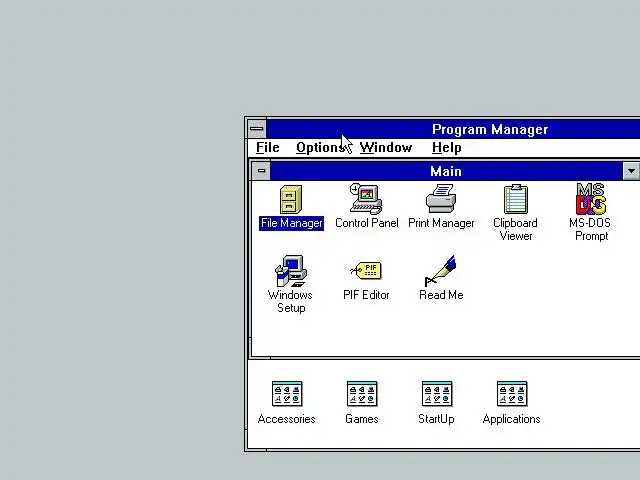Select the Windows Setup icon

(x=291, y=271)
